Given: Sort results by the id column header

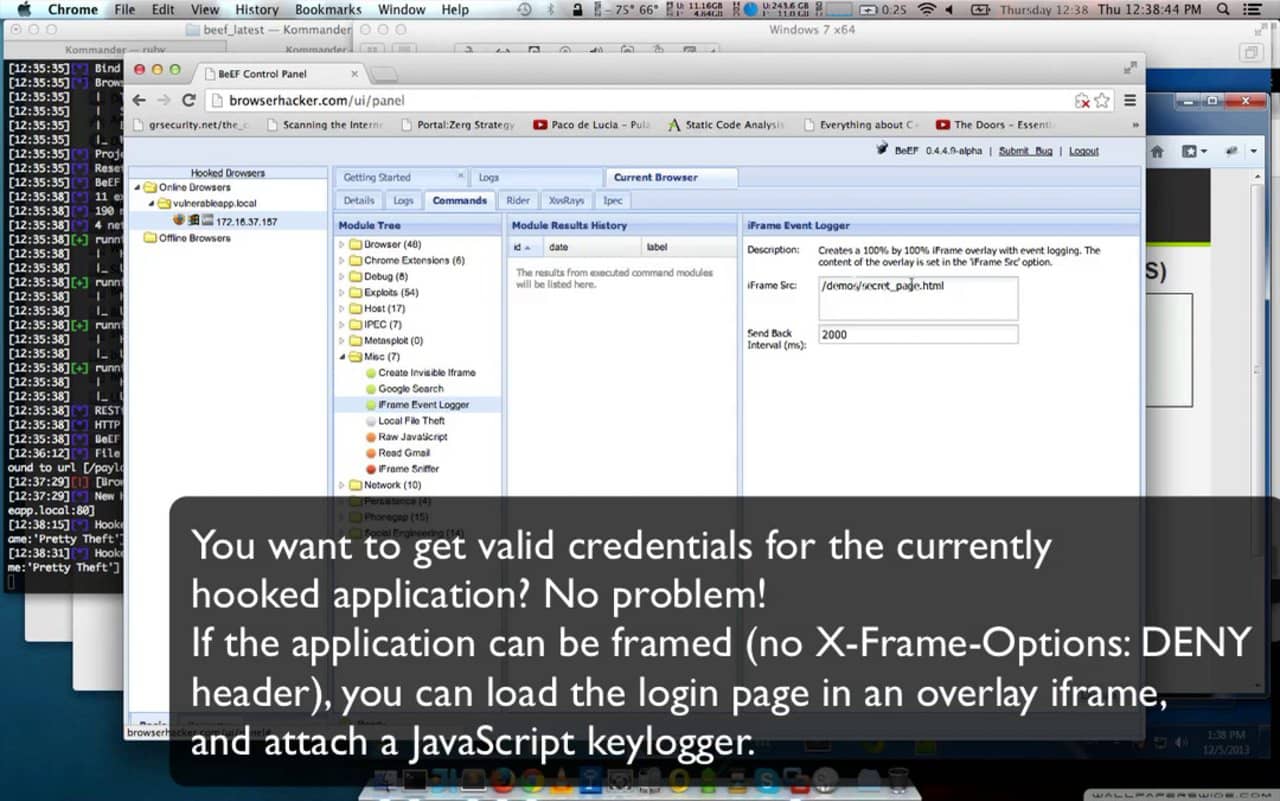Looking at the screenshot, I should click(525, 247).
